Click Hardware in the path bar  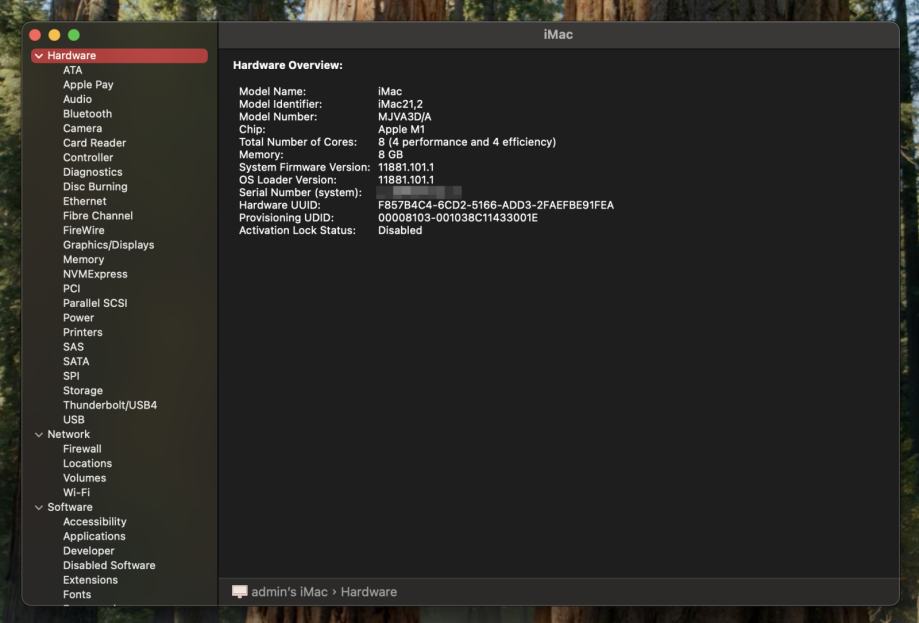coord(369,592)
